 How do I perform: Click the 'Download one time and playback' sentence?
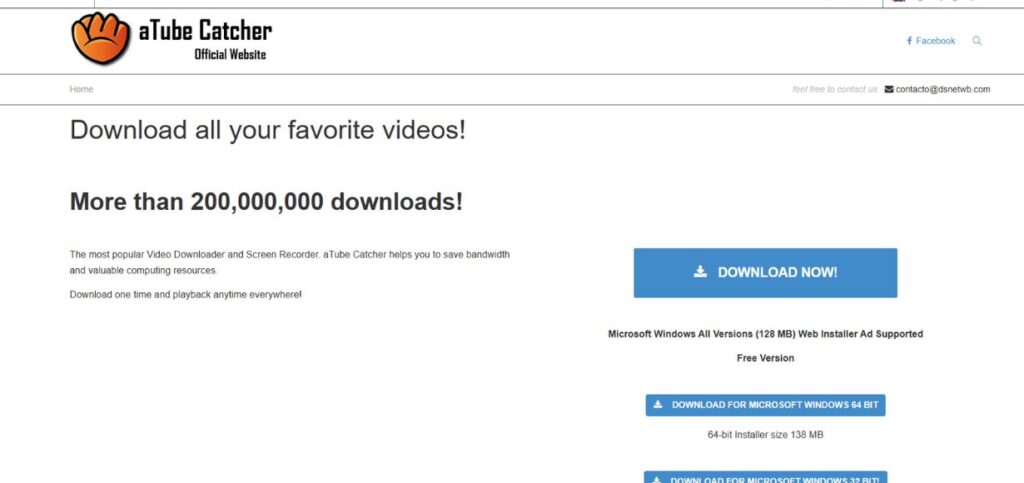185,294
